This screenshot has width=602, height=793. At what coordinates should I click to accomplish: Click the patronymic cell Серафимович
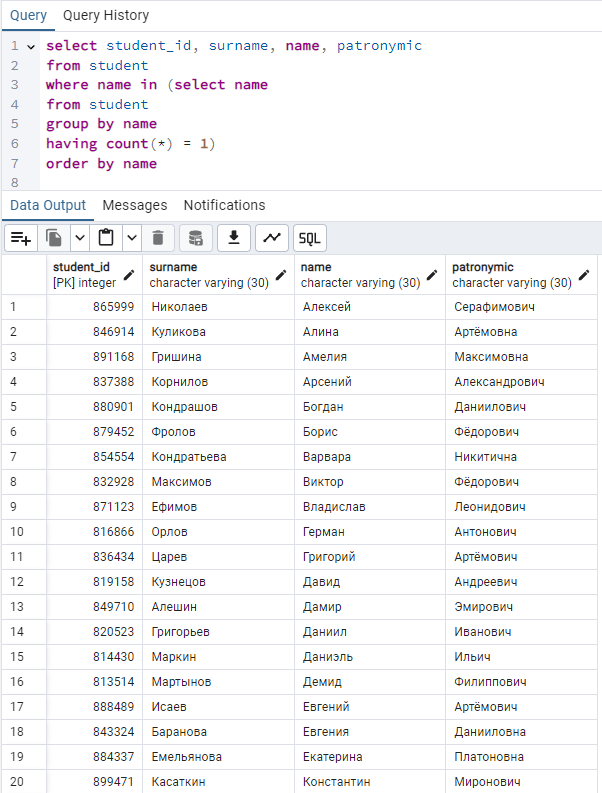coord(521,306)
